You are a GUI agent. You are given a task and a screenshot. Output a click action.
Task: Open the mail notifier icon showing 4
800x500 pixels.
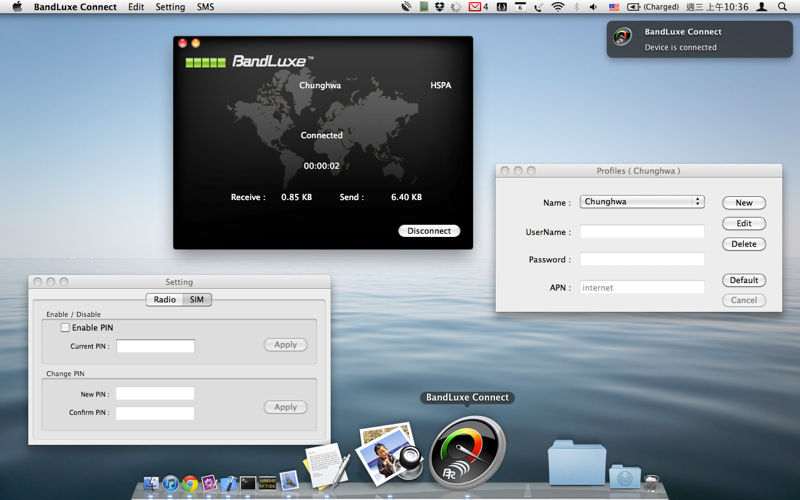pos(478,7)
